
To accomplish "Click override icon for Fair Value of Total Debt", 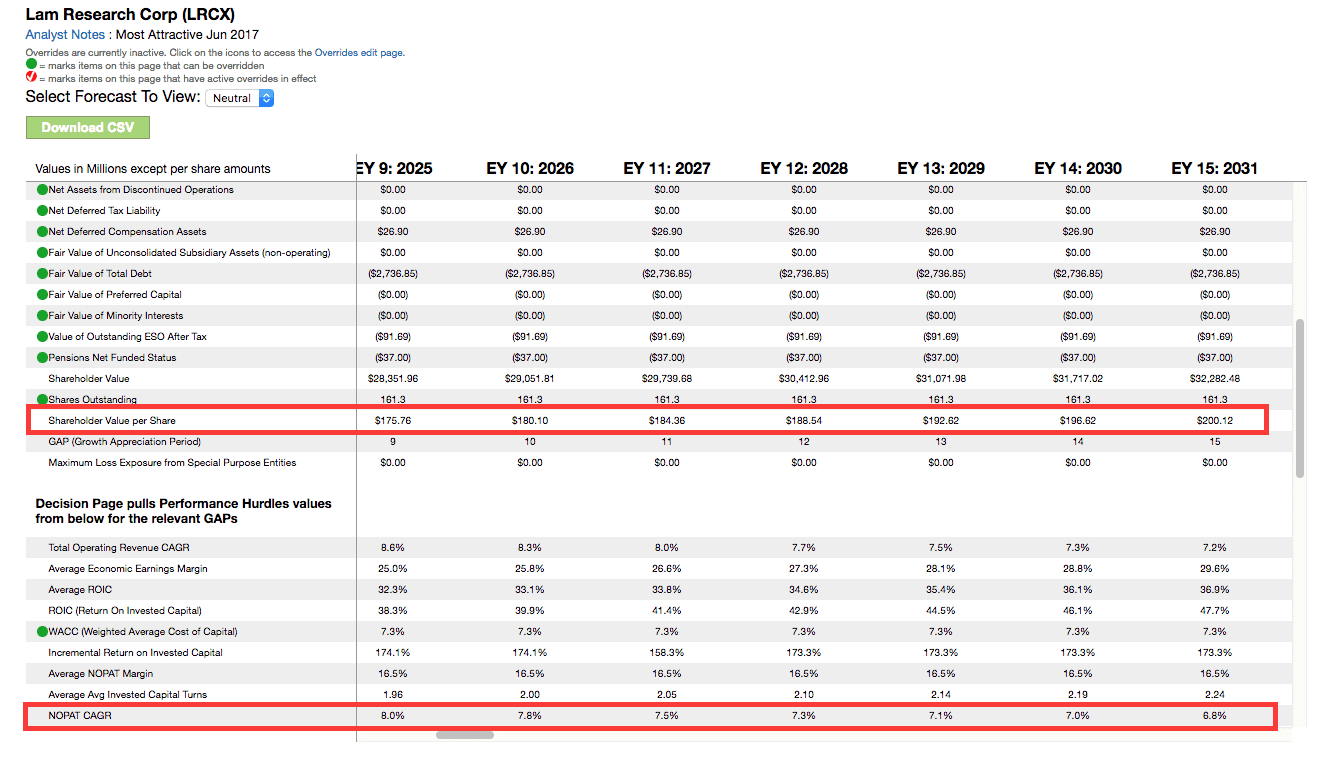I will click(42, 274).
